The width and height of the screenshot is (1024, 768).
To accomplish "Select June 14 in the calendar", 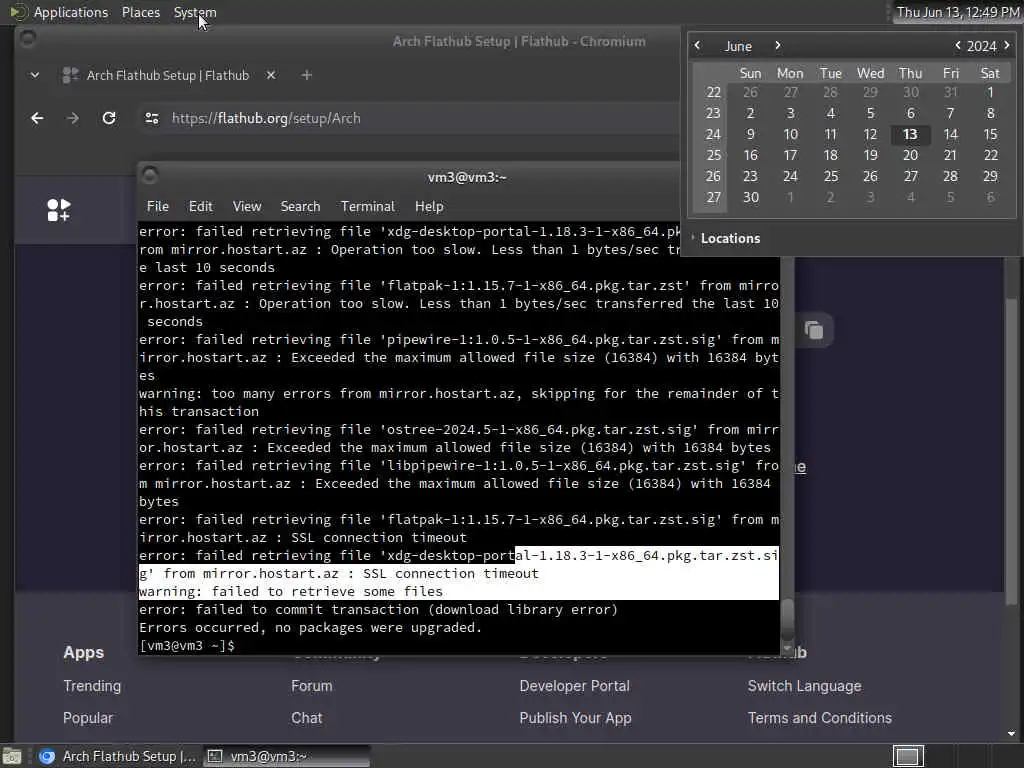I will pos(950,134).
